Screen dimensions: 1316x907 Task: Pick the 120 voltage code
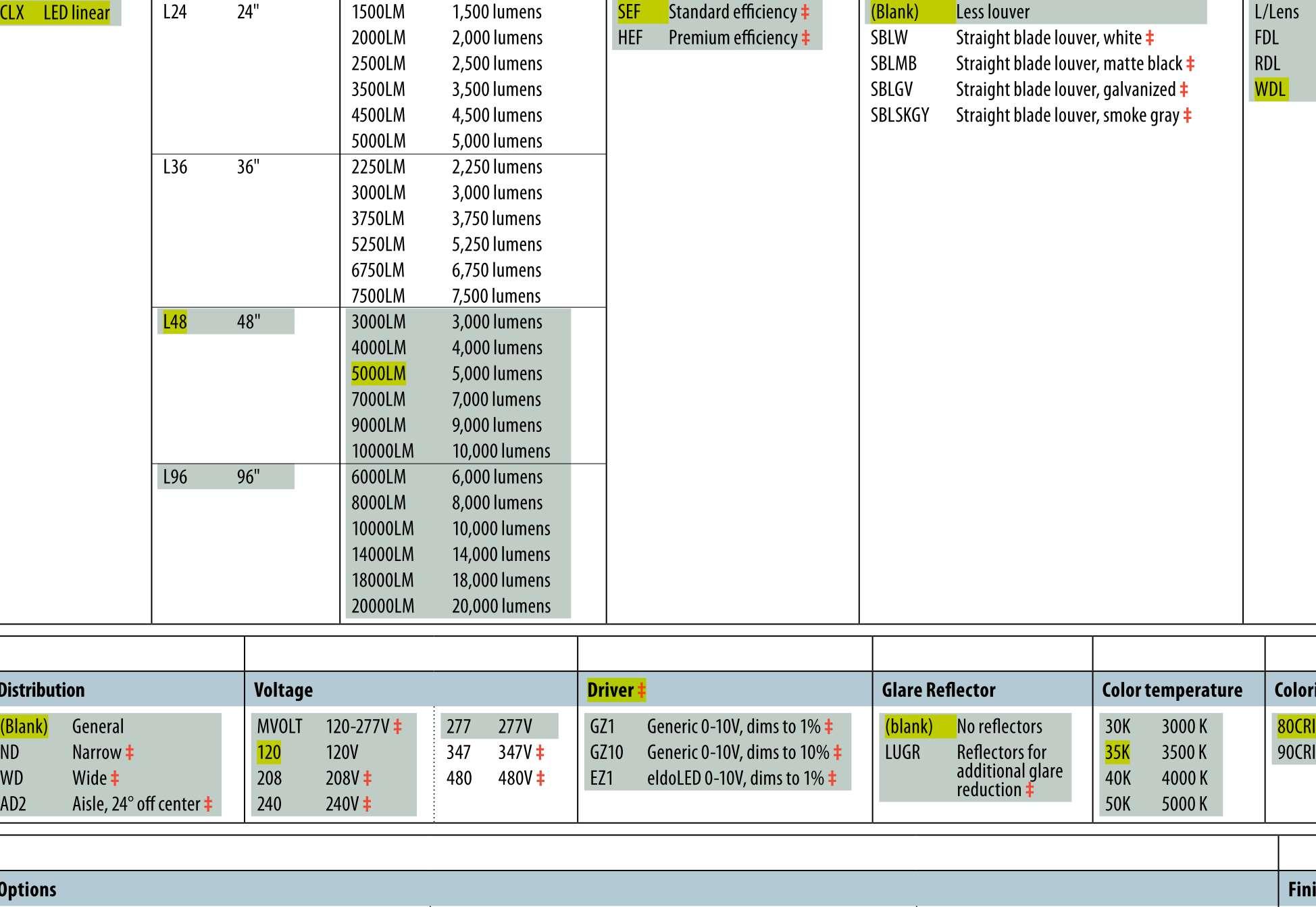[x=269, y=752]
